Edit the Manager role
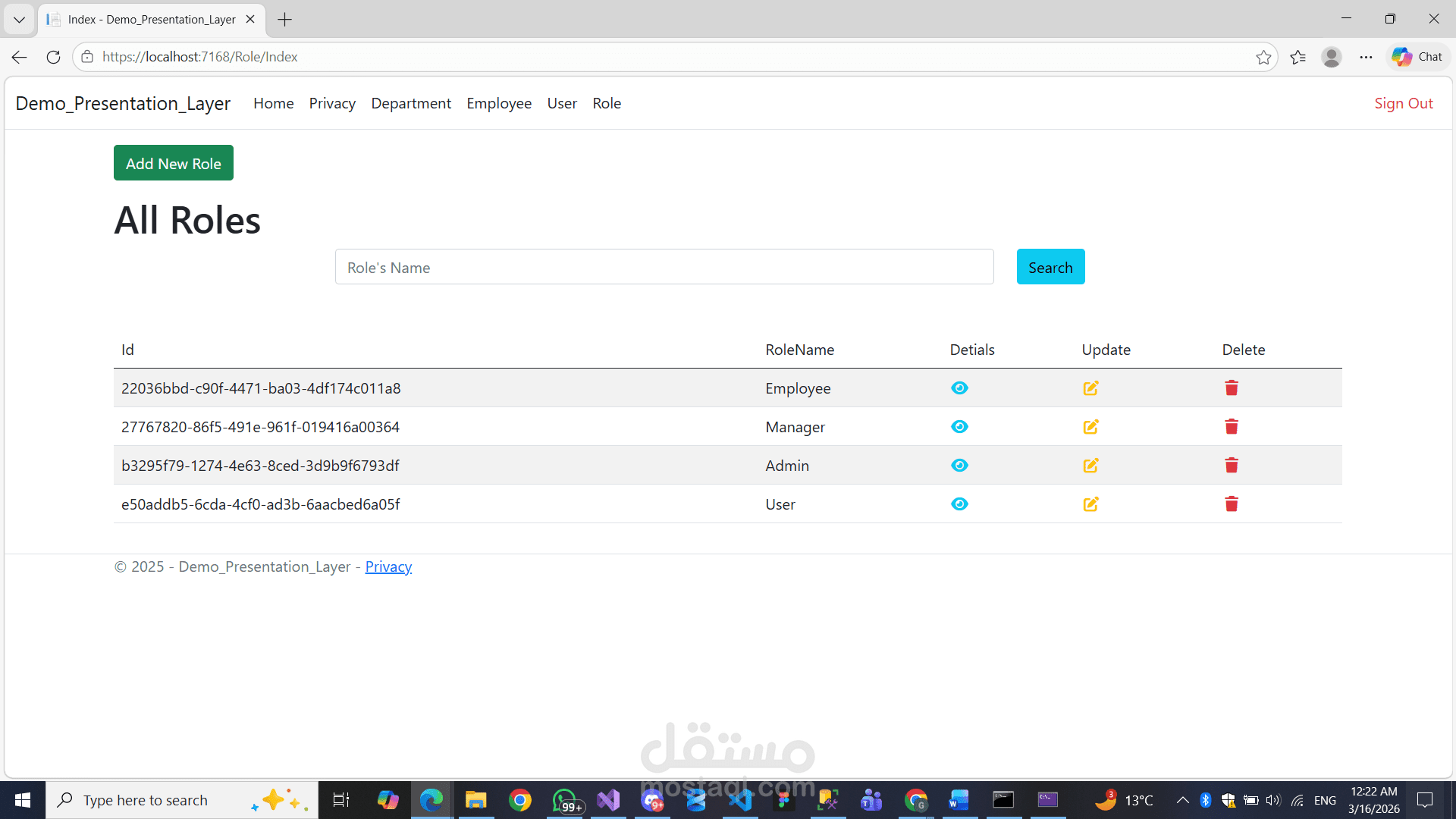 click(x=1090, y=427)
